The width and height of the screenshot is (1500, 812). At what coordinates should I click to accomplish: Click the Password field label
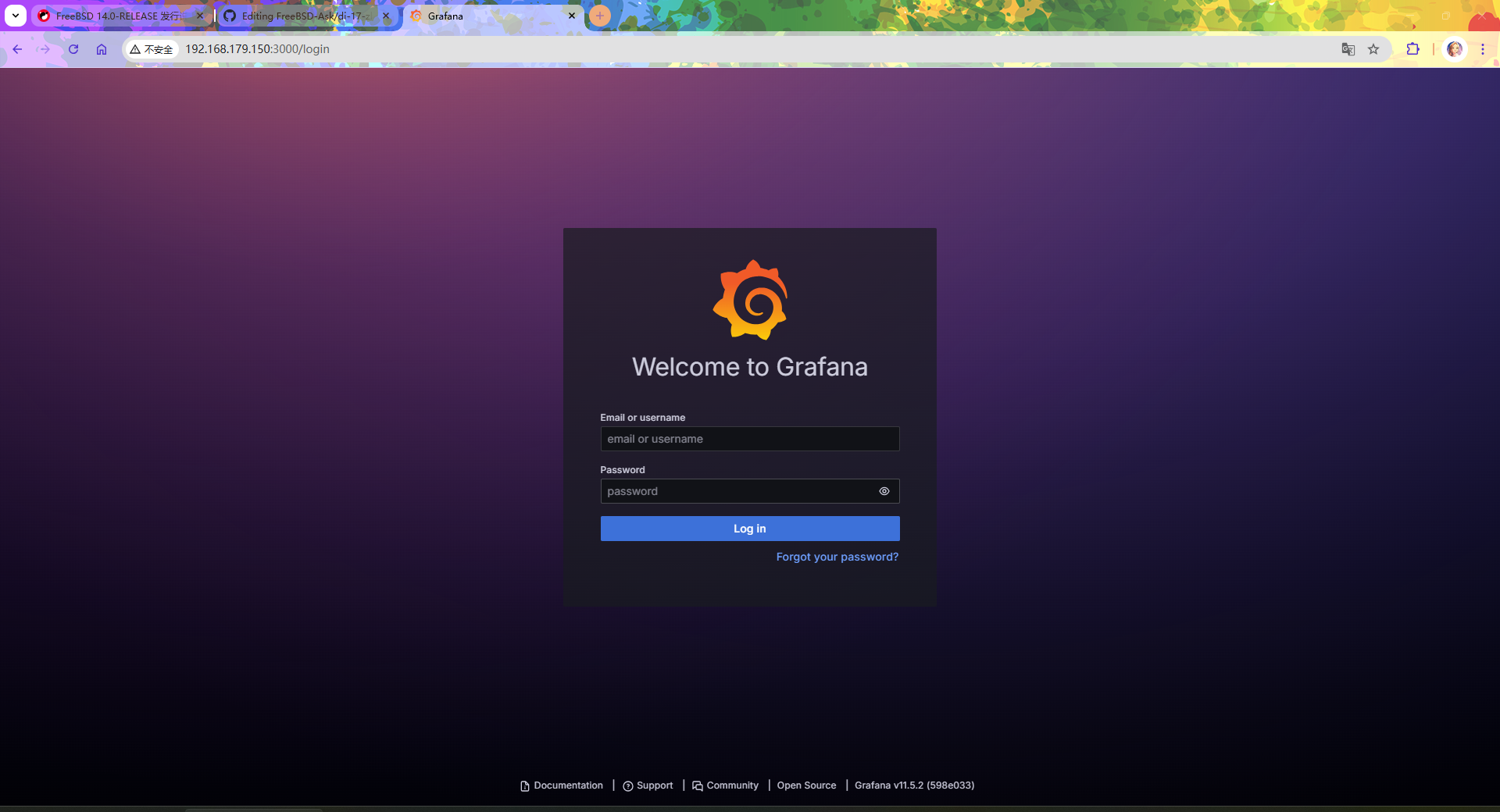click(623, 470)
